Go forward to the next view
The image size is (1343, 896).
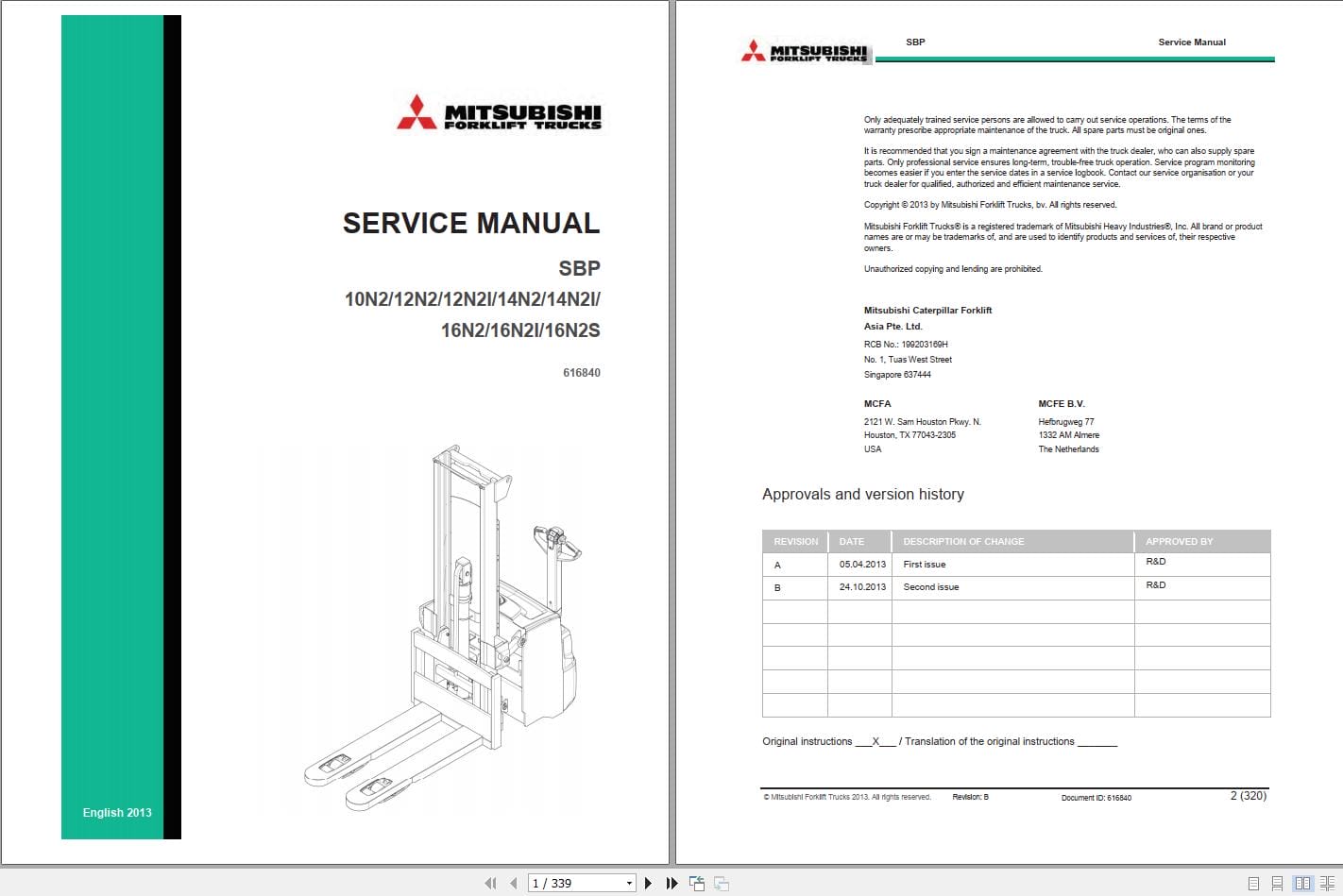click(x=721, y=882)
